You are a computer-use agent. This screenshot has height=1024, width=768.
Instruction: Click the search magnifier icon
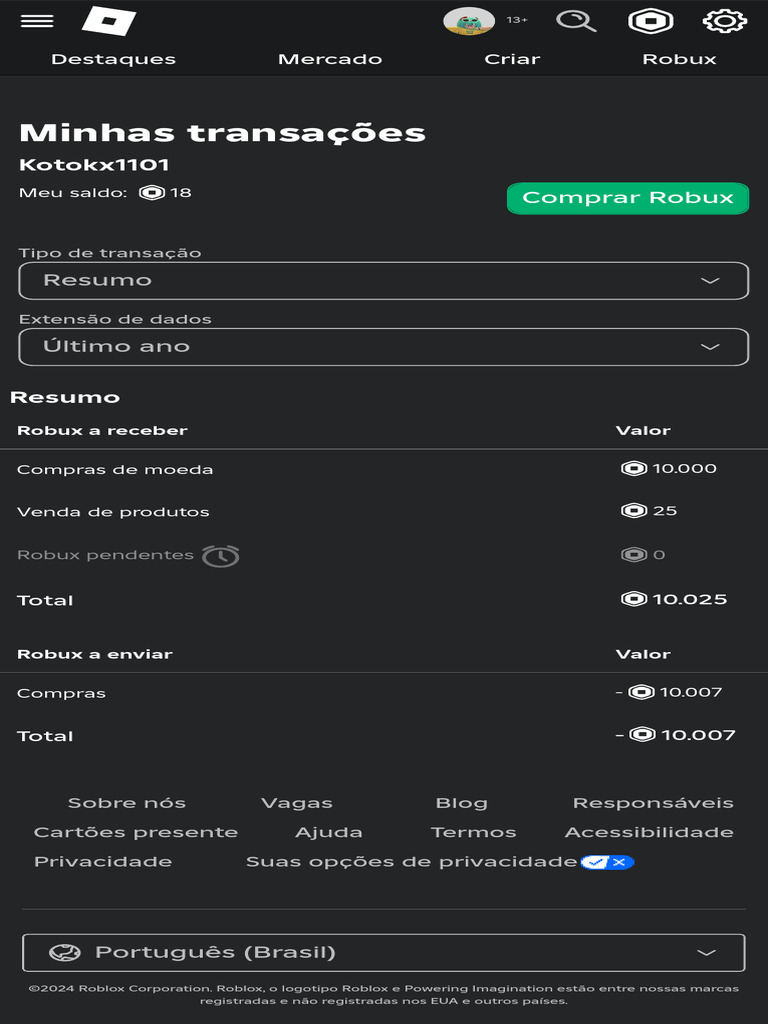pyautogui.click(x=576, y=21)
